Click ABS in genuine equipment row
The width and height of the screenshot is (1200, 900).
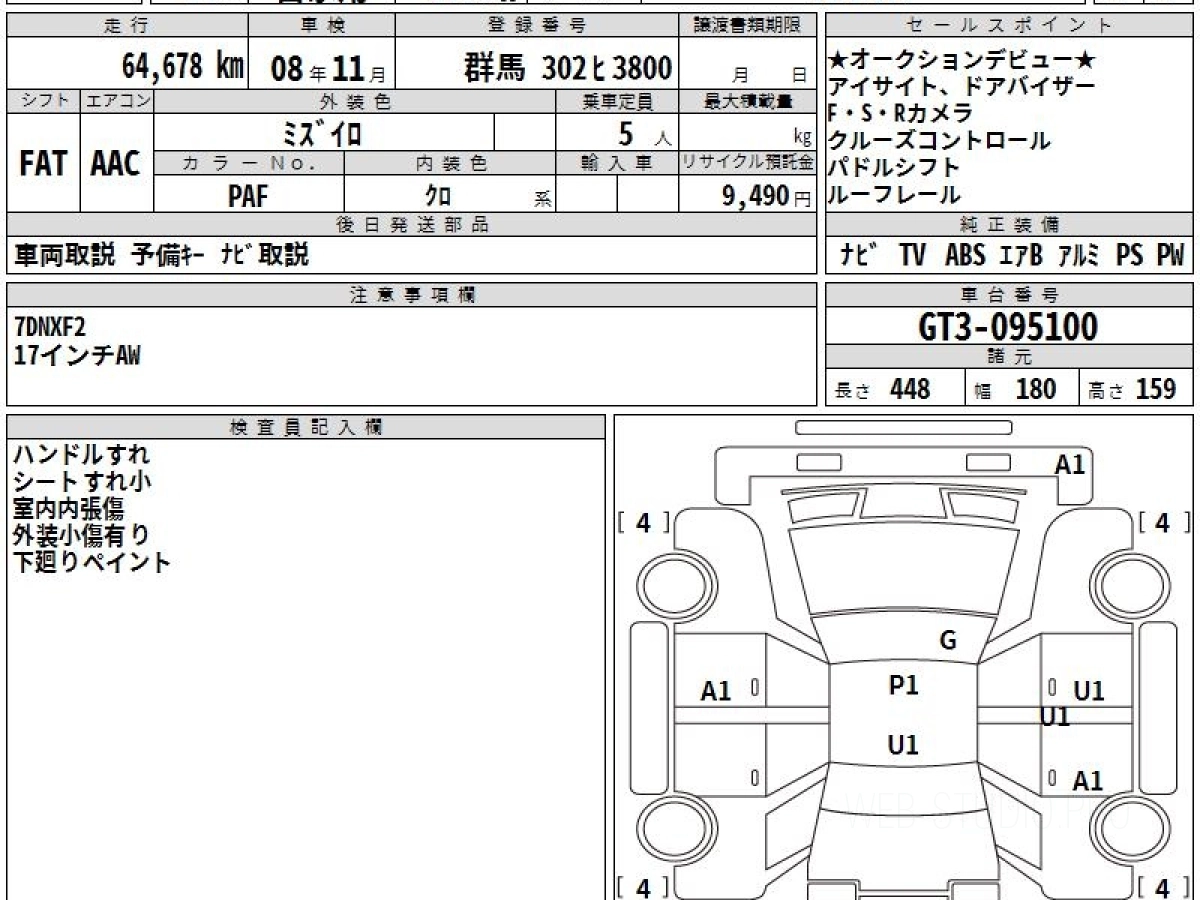click(x=965, y=255)
